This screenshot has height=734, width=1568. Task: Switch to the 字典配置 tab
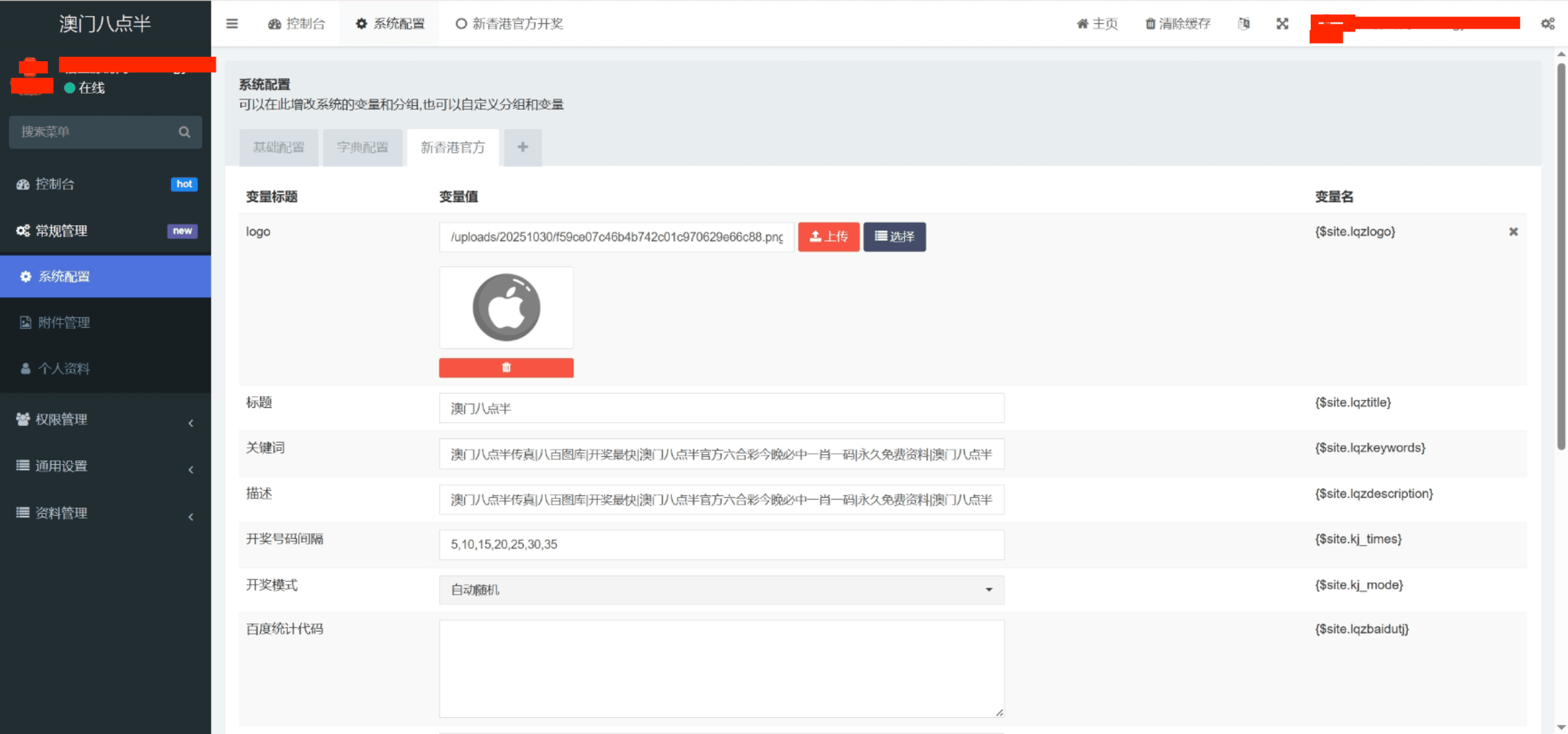click(363, 148)
